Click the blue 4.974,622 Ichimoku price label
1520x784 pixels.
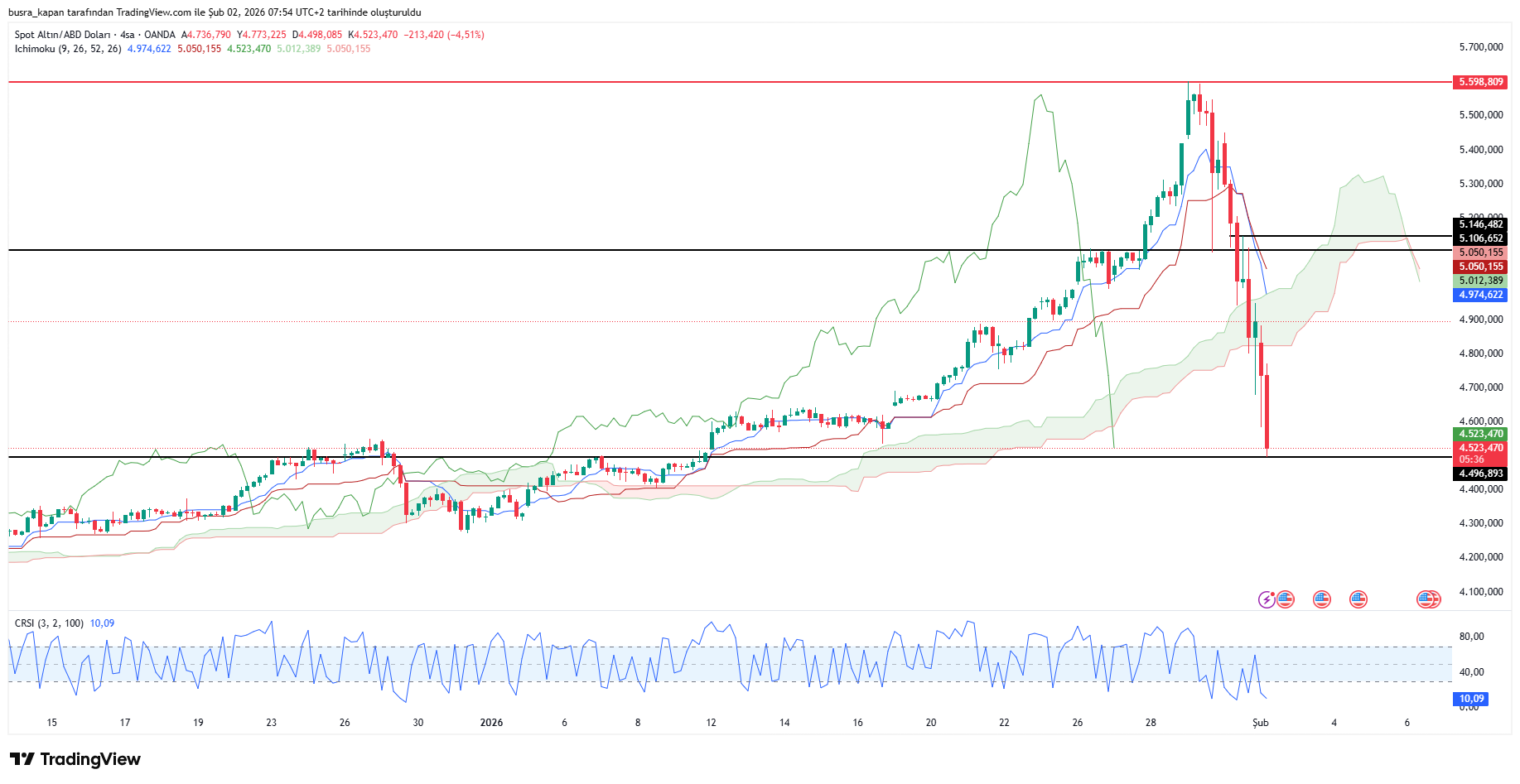coord(1480,295)
